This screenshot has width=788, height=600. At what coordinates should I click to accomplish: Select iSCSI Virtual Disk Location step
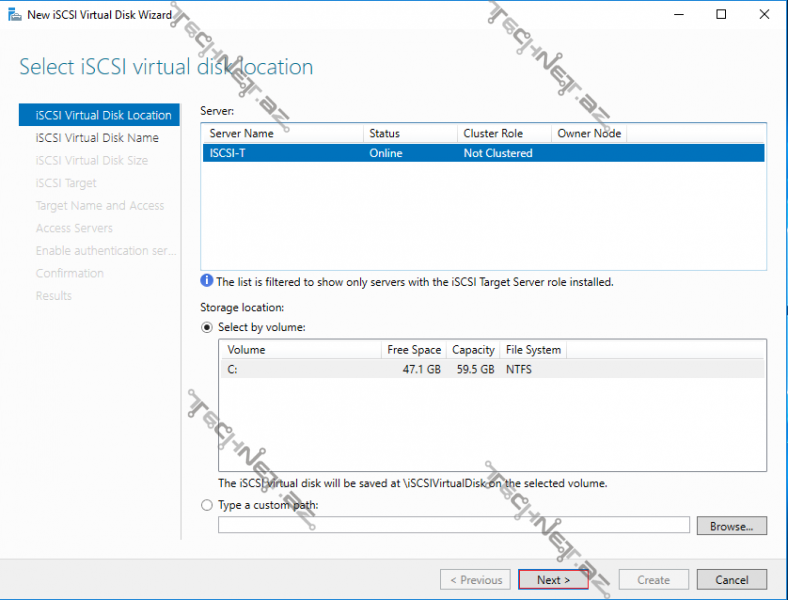pos(103,115)
